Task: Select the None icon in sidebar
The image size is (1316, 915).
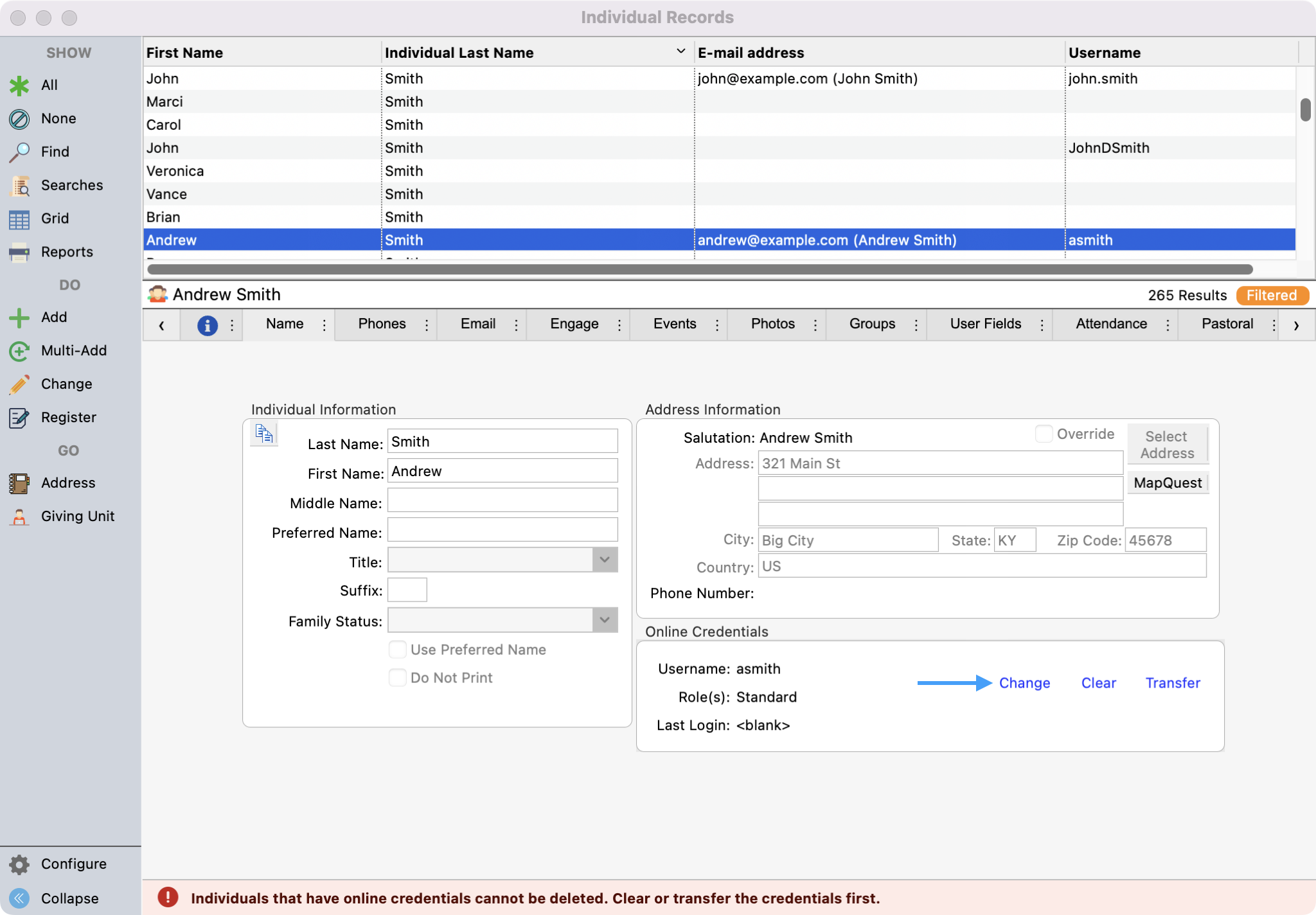Action: pos(19,119)
